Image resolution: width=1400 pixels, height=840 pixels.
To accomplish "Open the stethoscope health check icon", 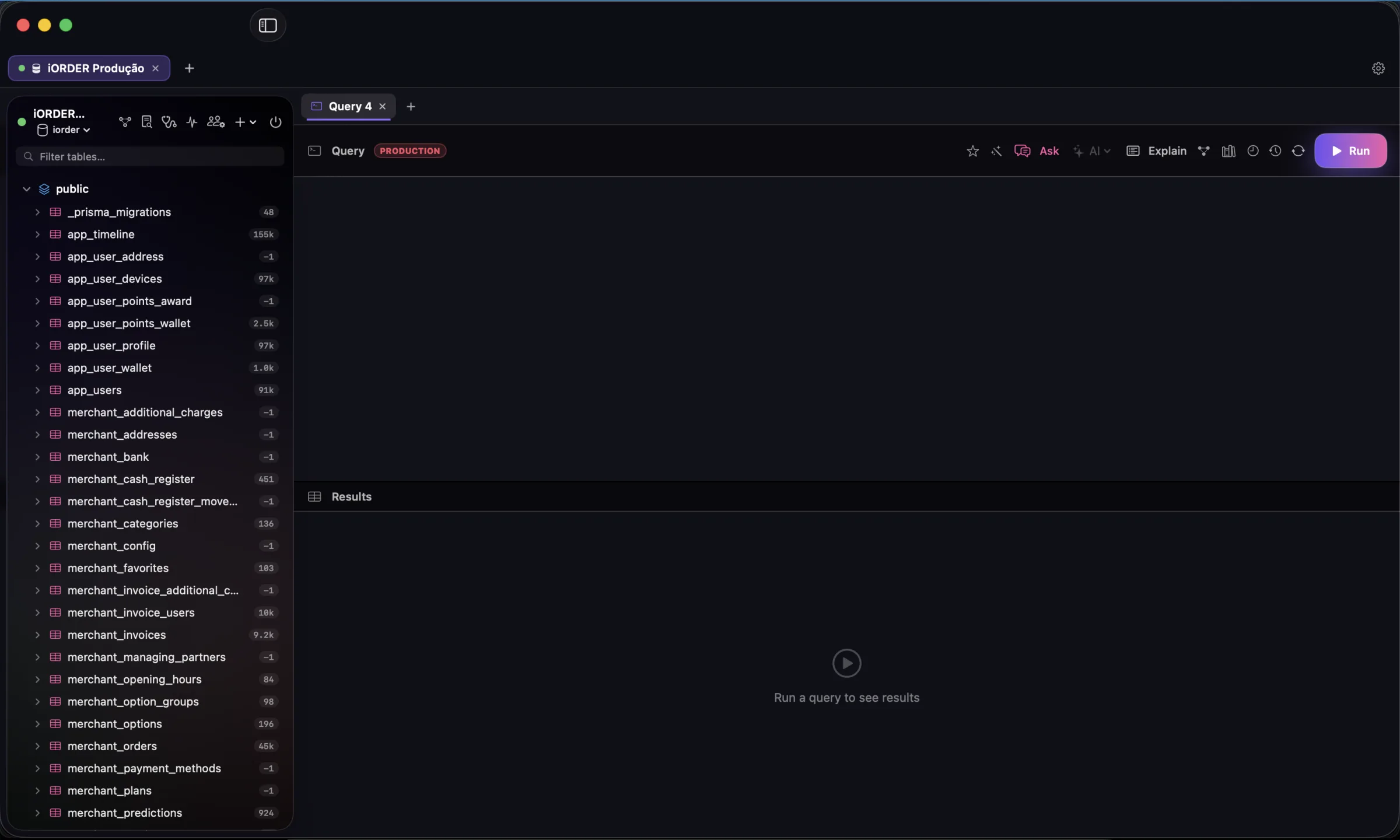I will pyautogui.click(x=169, y=122).
